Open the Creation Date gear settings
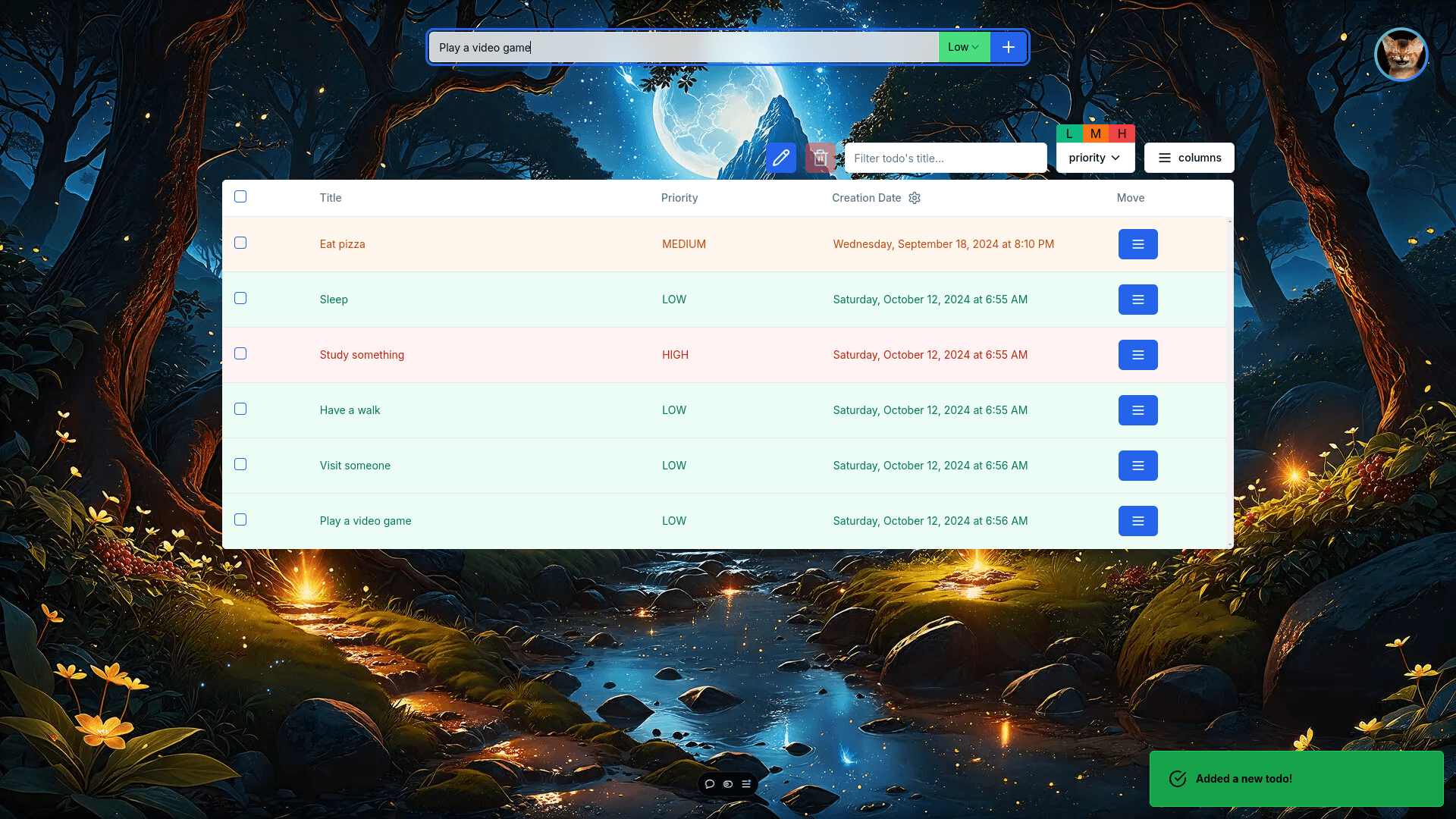Viewport: 1456px width, 819px height. coord(915,198)
